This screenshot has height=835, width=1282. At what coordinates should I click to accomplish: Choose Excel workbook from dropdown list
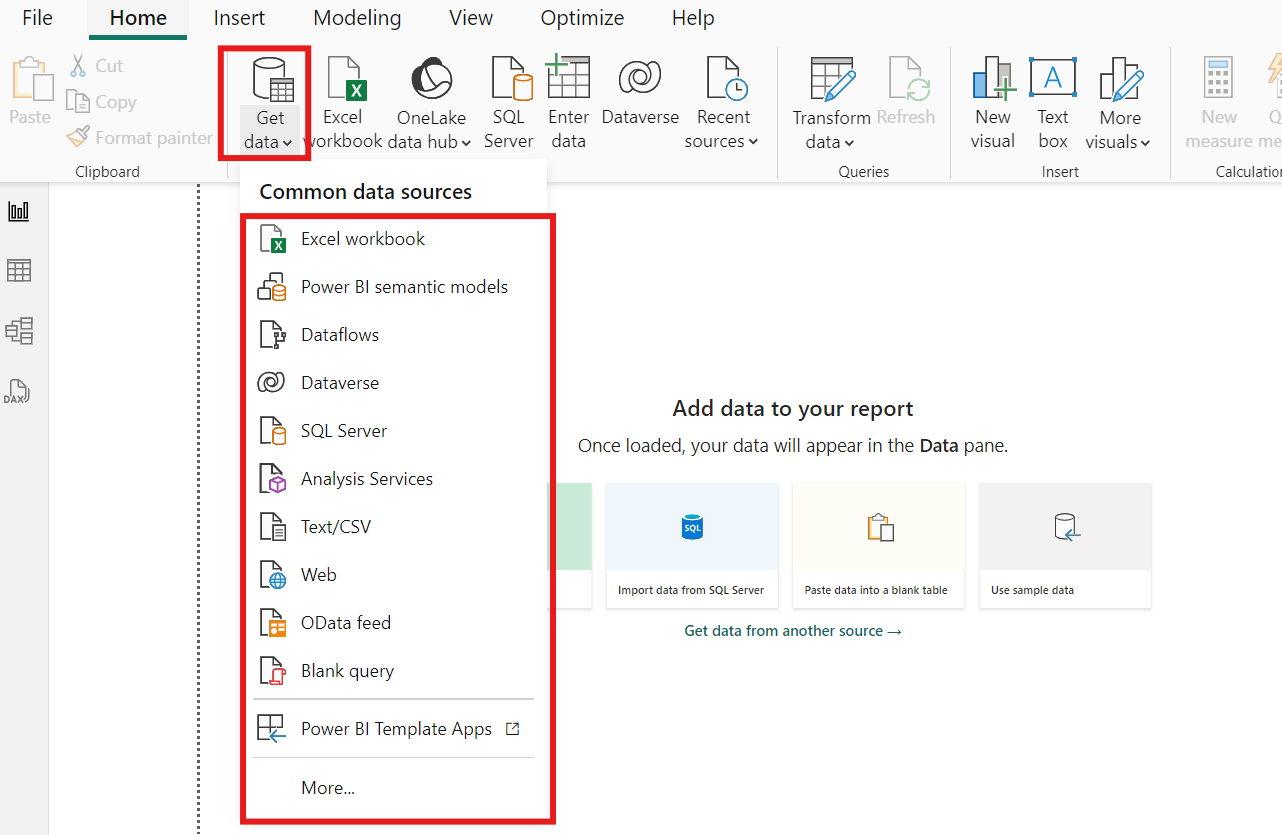click(394, 239)
